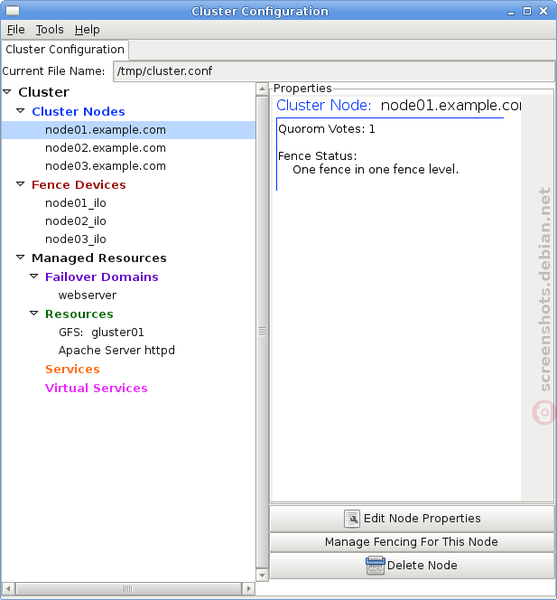Click the scroll-down arrow of the tree pane
The image size is (557, 600).
262,575
